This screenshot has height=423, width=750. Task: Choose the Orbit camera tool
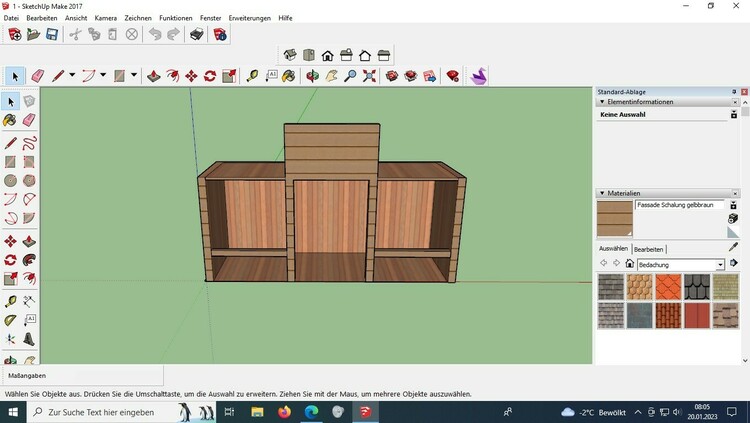(x=312, y=76)
